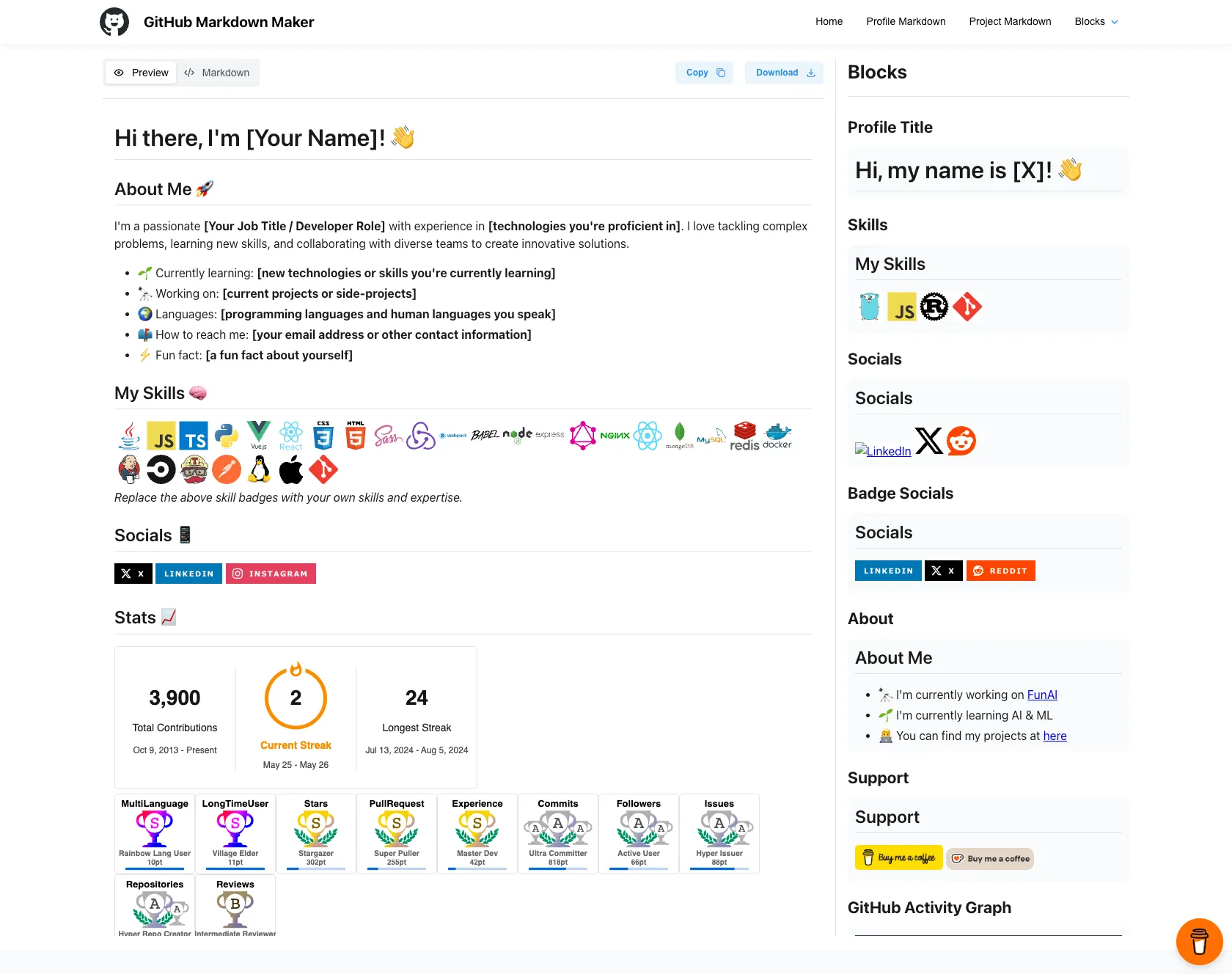
Task: Switch to Markdown view
Action: (x=218, y=72)
